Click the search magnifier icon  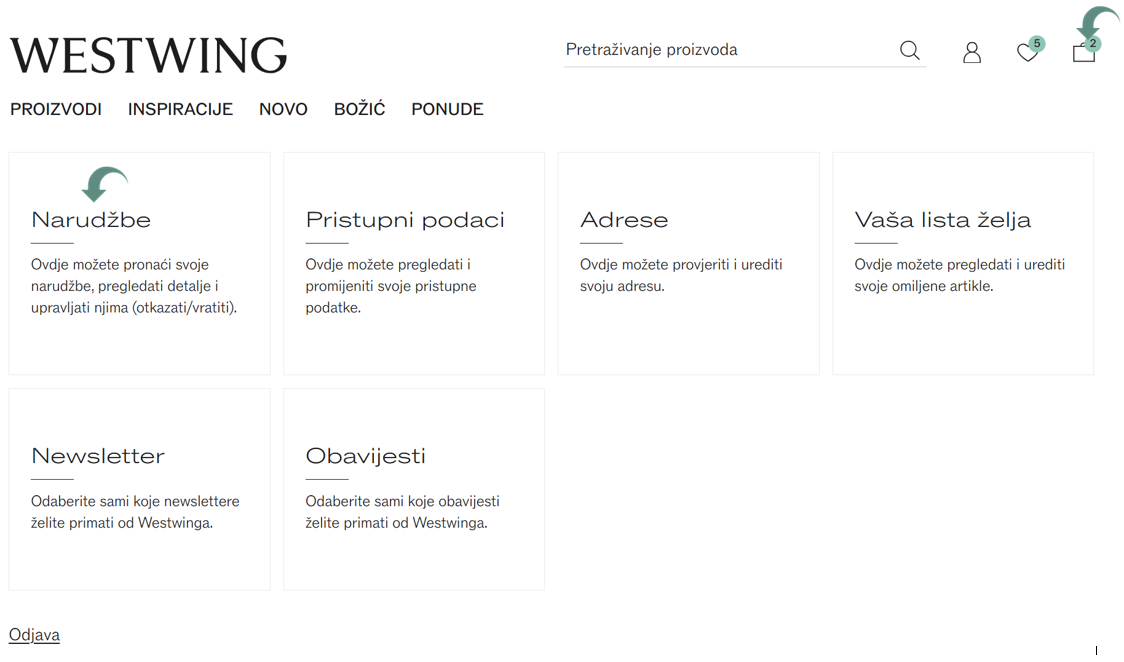coord(910,50)
